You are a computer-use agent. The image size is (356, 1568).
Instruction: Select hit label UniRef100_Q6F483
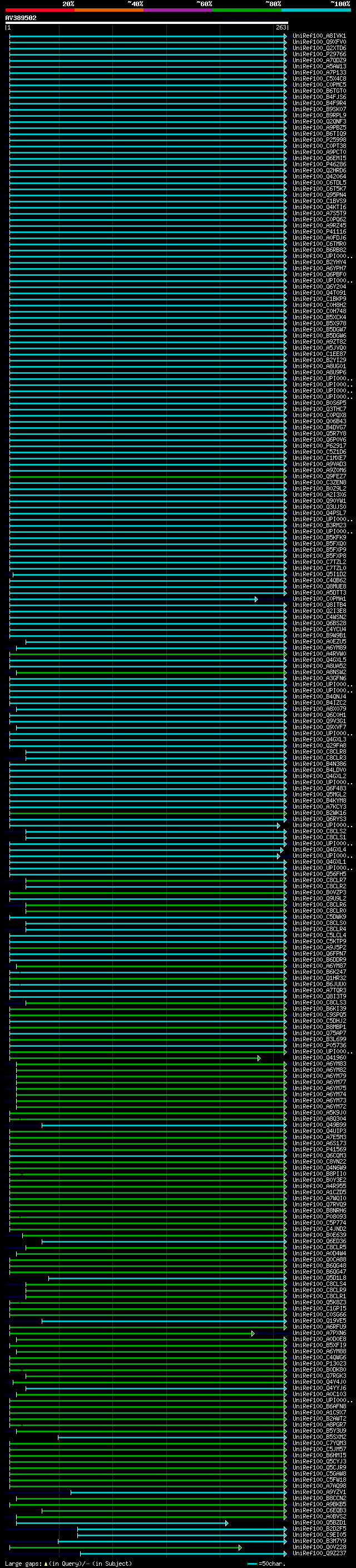319,788
